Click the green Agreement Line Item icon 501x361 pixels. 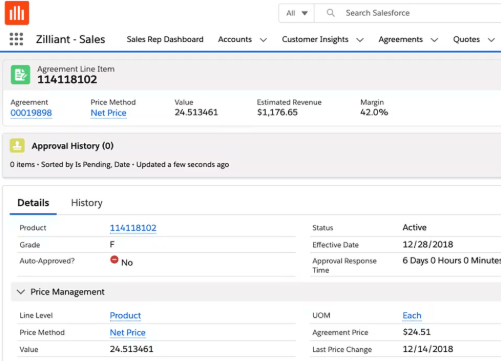pyautogui.click(x=20, y=74)
